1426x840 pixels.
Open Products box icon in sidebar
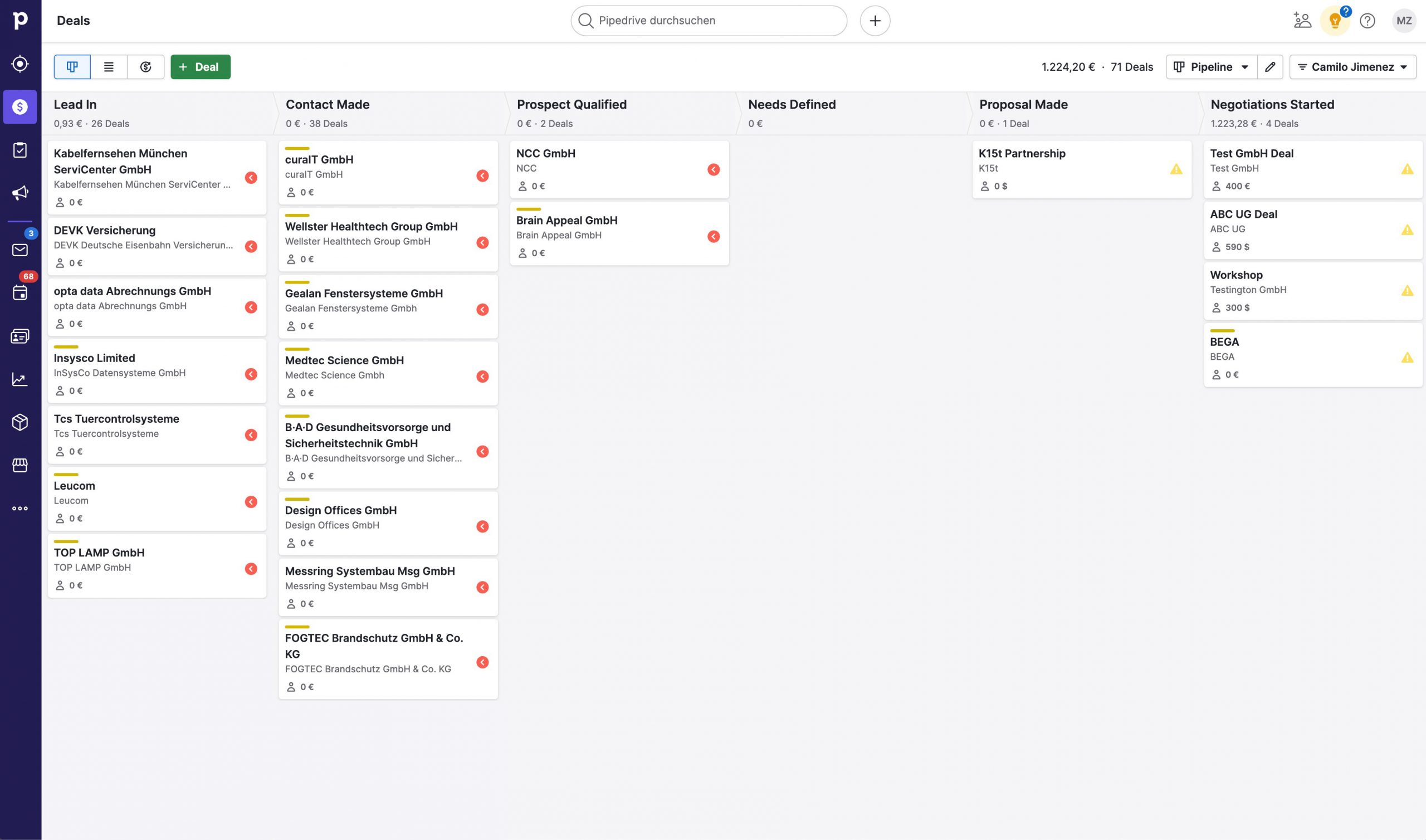tap(21, 422)
